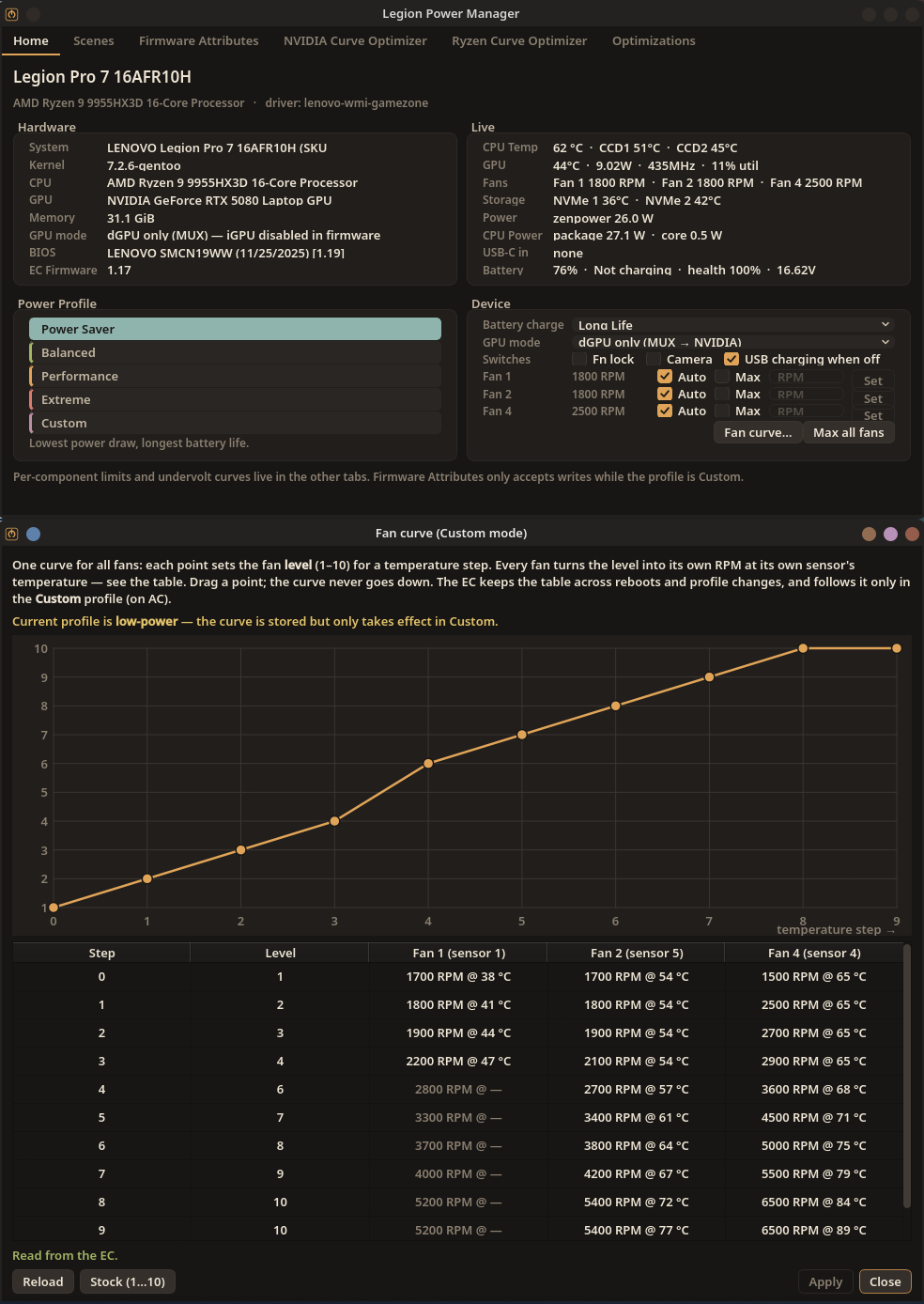Select the Ryzen Curve Optimizer tab

click(519, 40)
